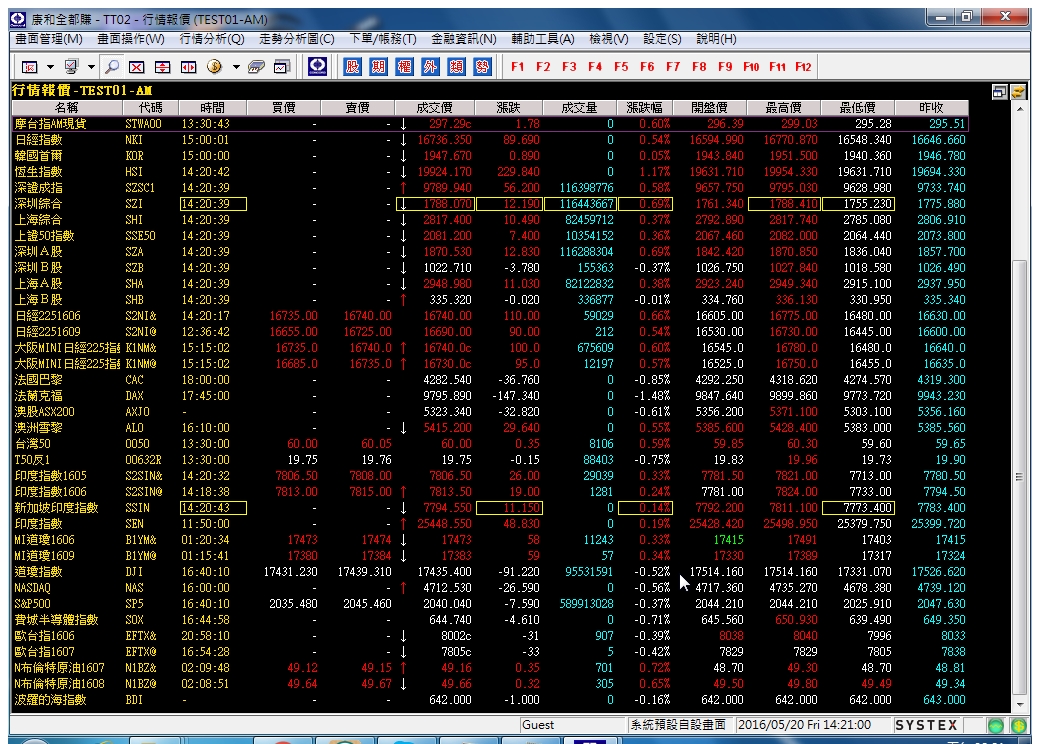Sort by the 昨收 column header
This screenshot has width=1040, height=744.
931,107
